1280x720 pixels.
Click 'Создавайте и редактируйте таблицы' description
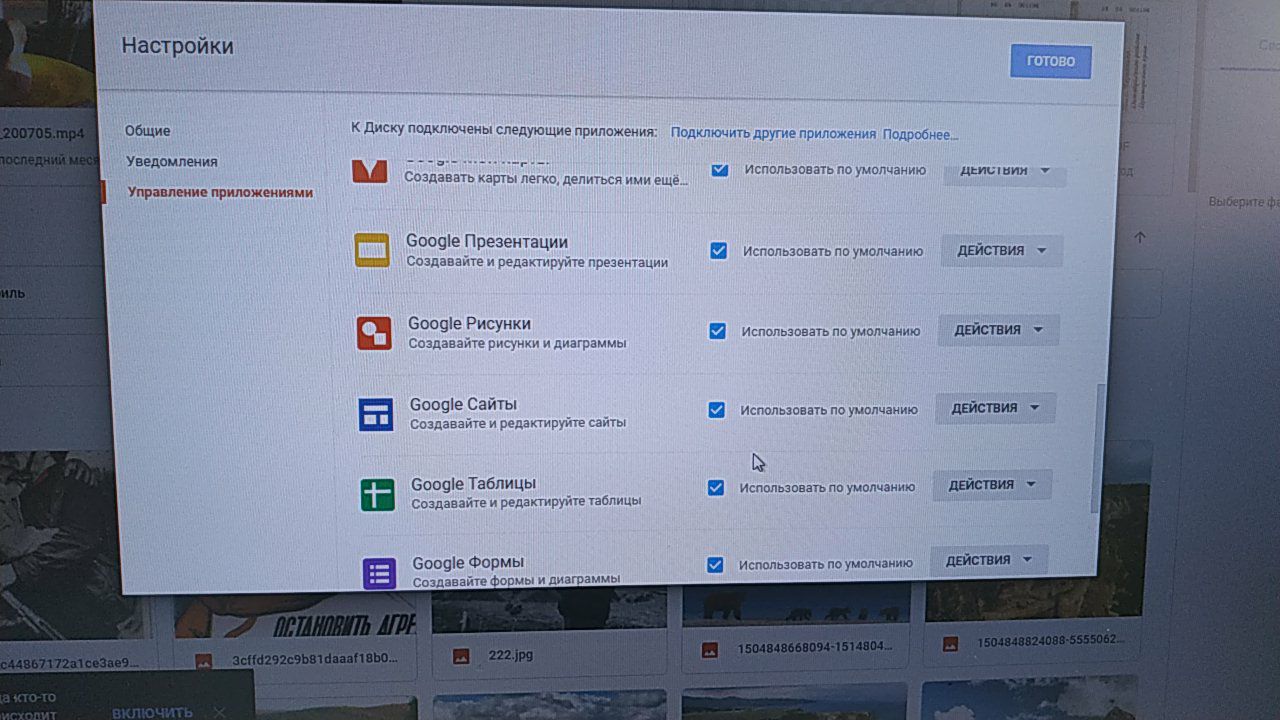[x=526, y=502]
